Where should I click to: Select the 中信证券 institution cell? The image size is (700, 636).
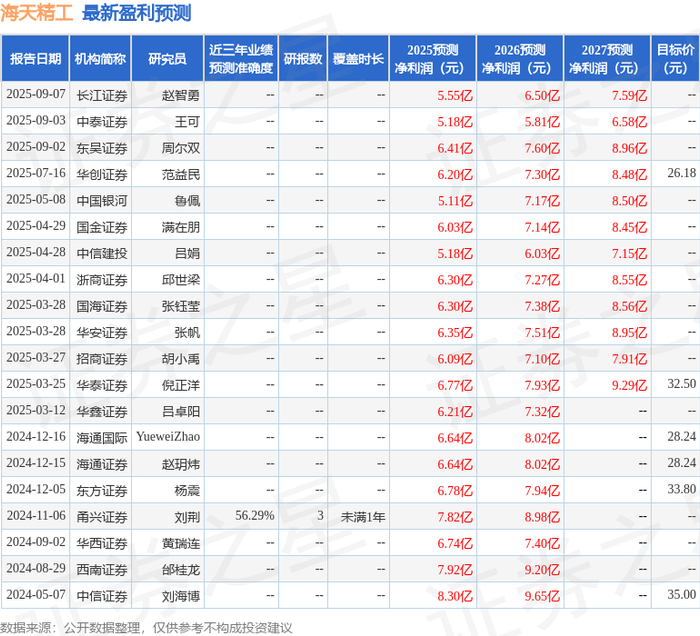click(102, 595)
